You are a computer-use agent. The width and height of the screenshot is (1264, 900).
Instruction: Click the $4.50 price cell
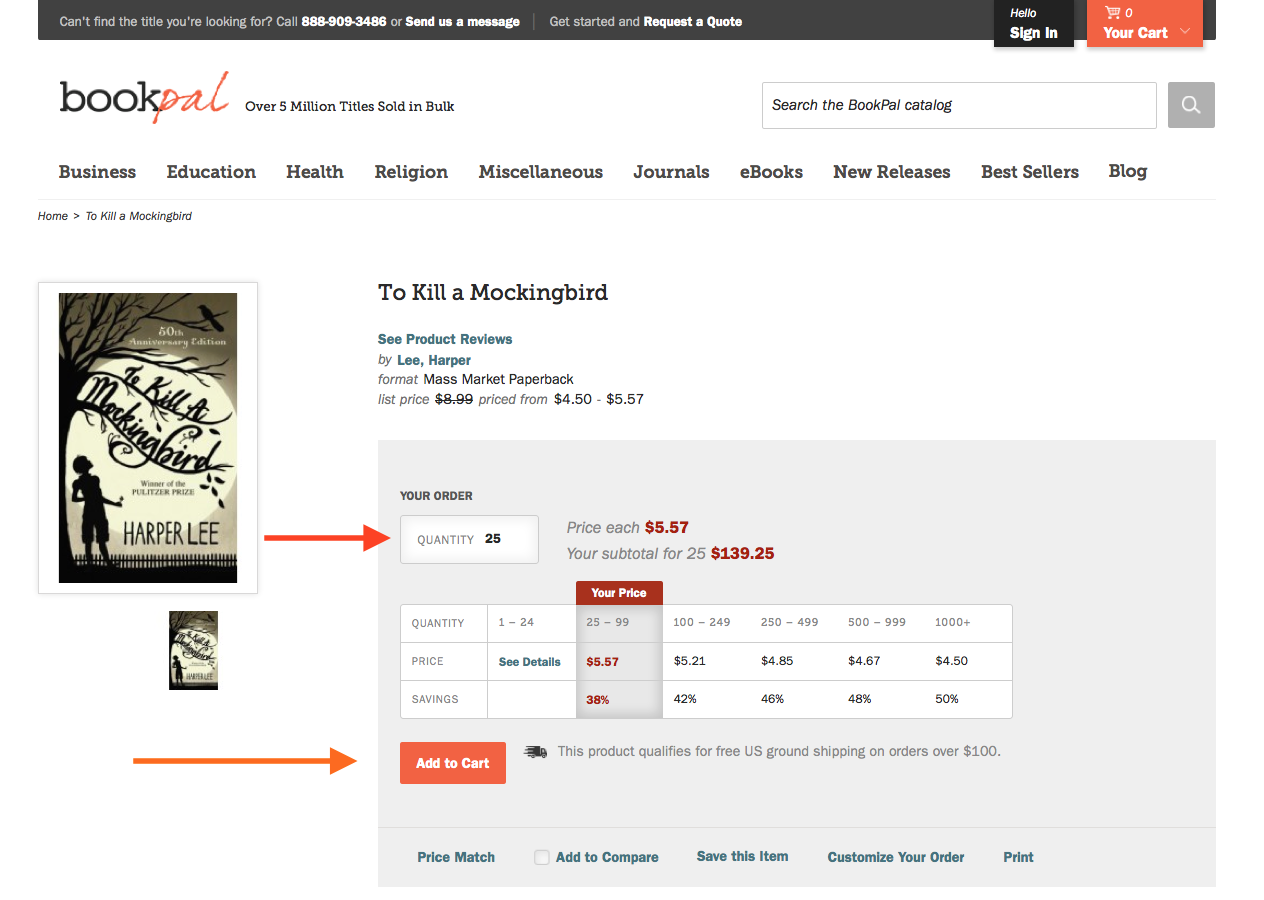point(951,661)
